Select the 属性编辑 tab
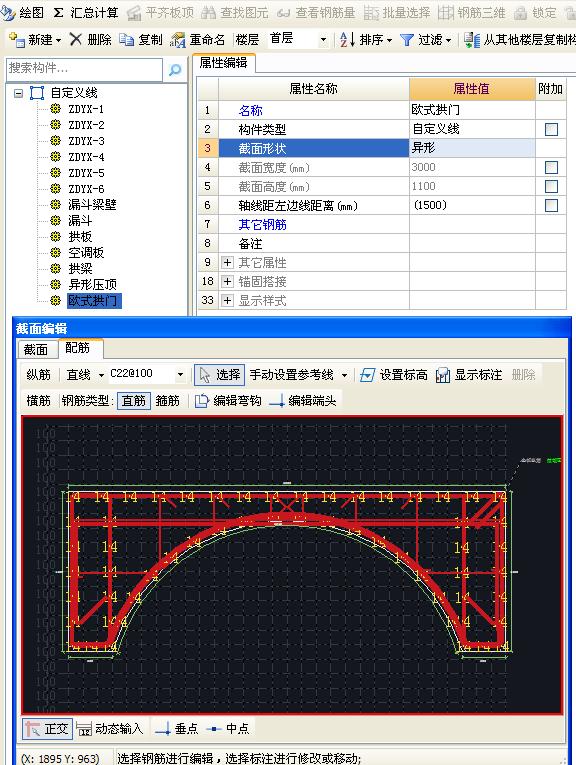576x765 pixels. point(223,63)
